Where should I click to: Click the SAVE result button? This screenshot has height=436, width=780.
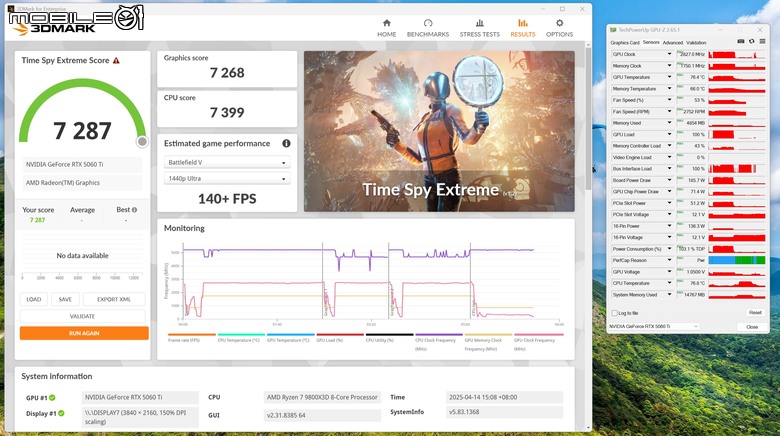point(65,300)
